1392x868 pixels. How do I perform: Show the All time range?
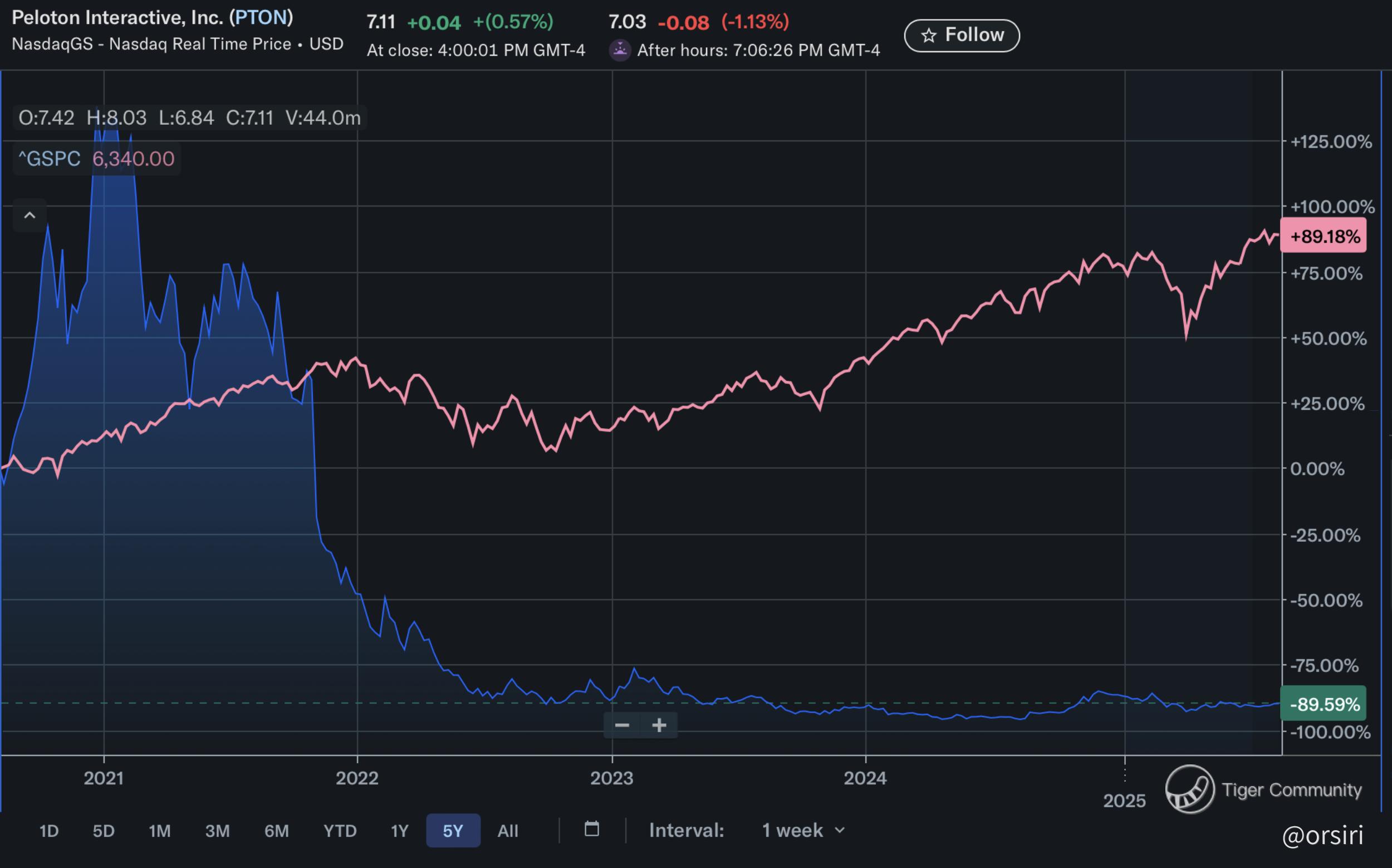(x=507, y=831)
